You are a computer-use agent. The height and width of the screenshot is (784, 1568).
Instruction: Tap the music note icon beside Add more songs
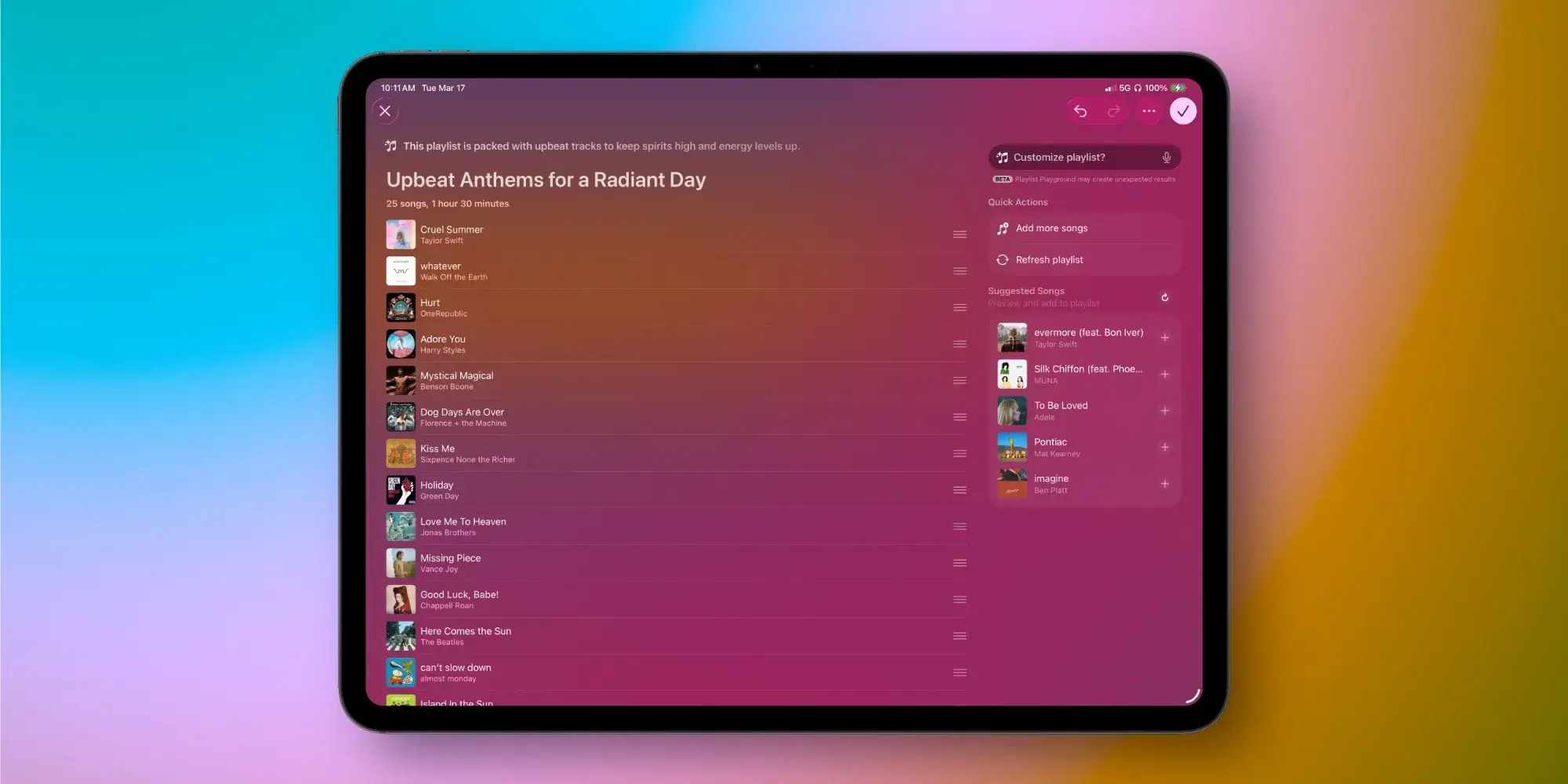1003,228
